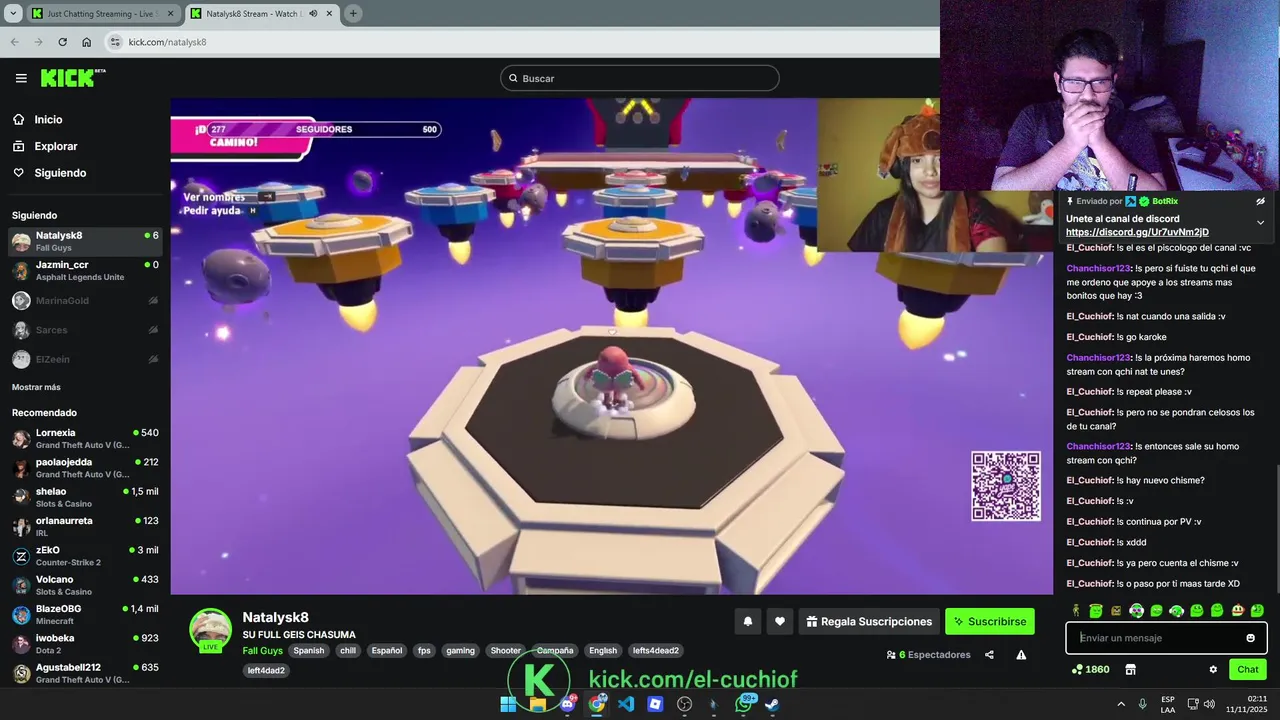Click the seguidores goal progress bar
The width and height of the screenshot is (1280, 720).
coord(322,129)
